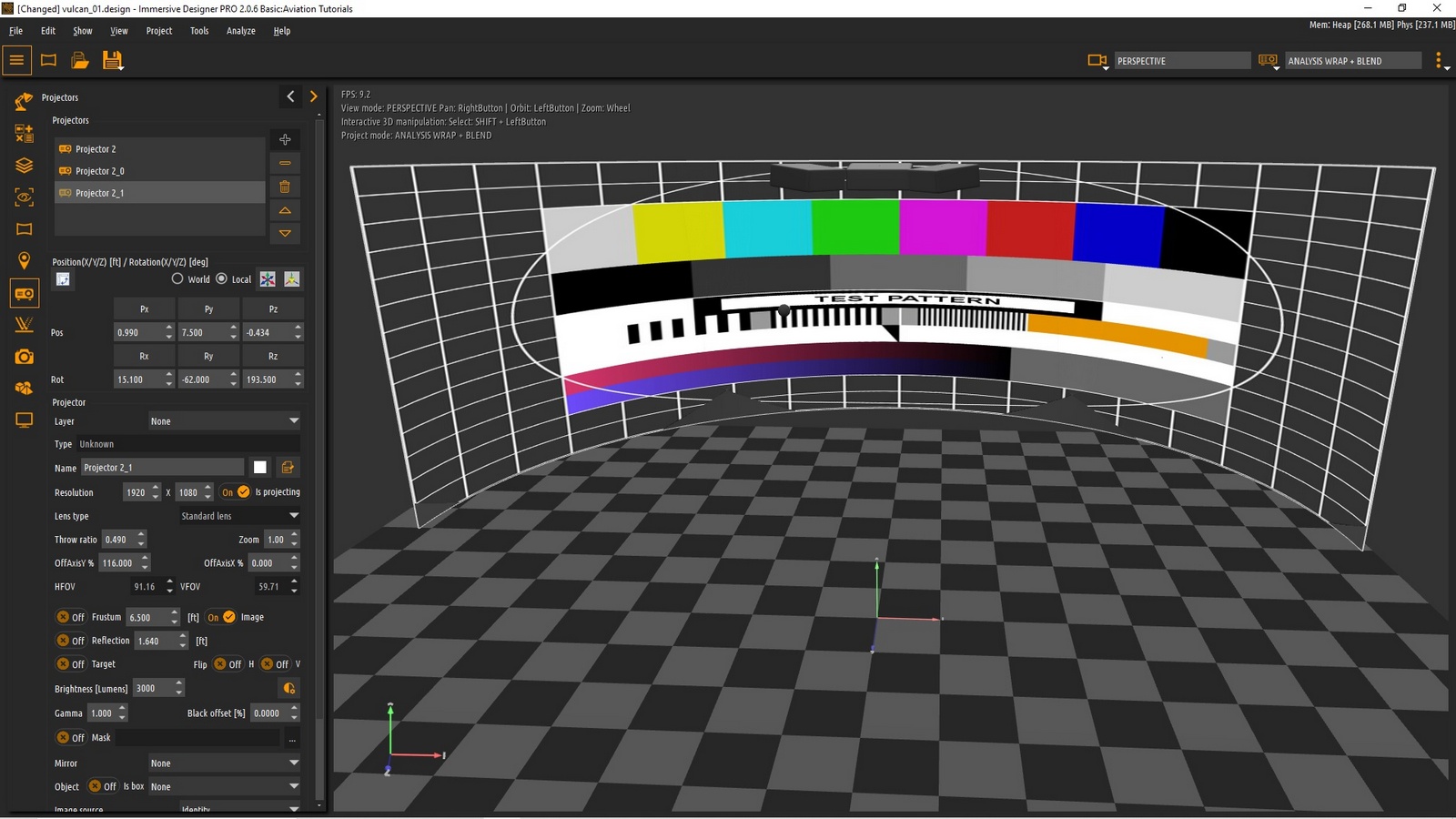Screen dimensions: 1456x819
Task: Open the lamp lighting sidebar section
Action: [24, 101]
